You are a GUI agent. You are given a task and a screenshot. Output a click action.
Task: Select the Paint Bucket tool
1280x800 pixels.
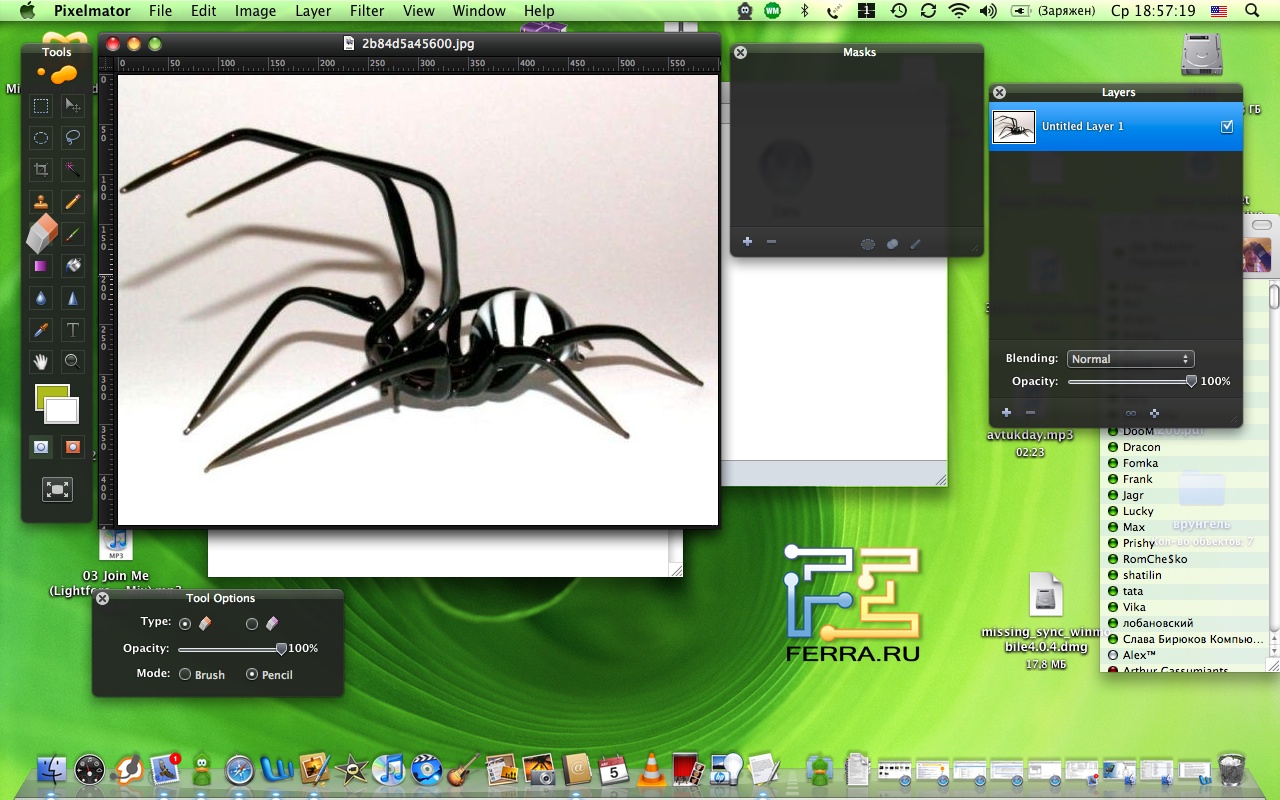click(73, 266)
